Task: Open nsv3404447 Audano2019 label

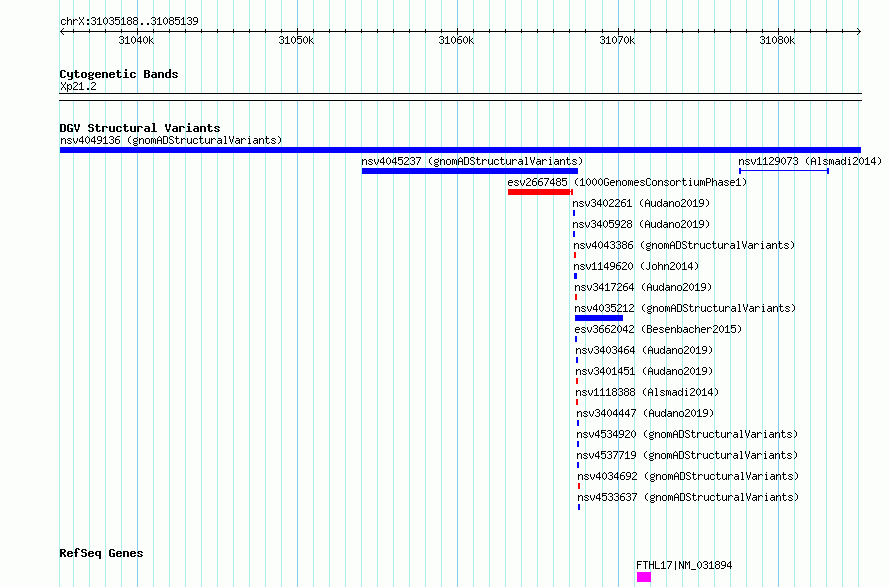Action: click(645, 413)
